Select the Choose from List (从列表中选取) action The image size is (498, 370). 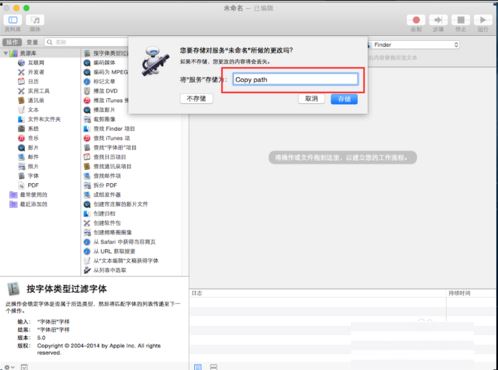[x=110, y=270]
